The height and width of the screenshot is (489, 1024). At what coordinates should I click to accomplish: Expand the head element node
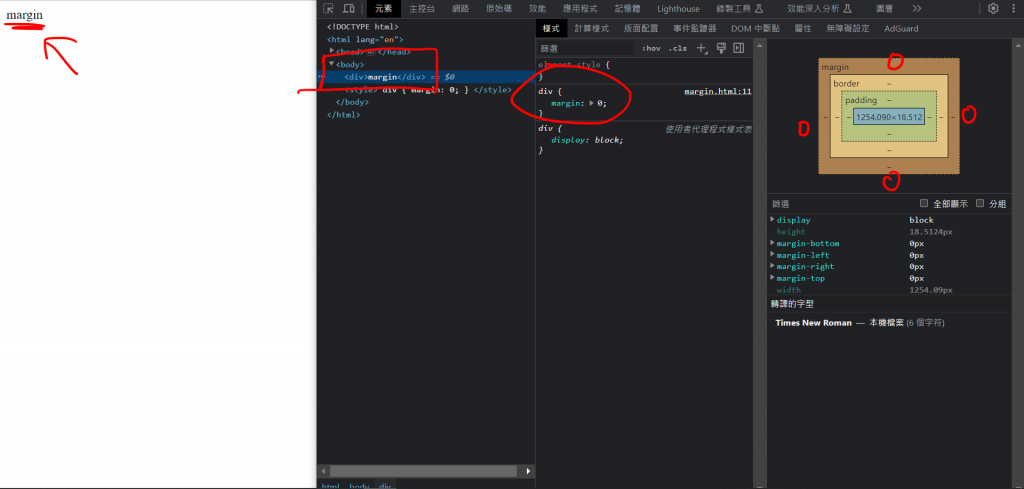[x=332, y=51]
